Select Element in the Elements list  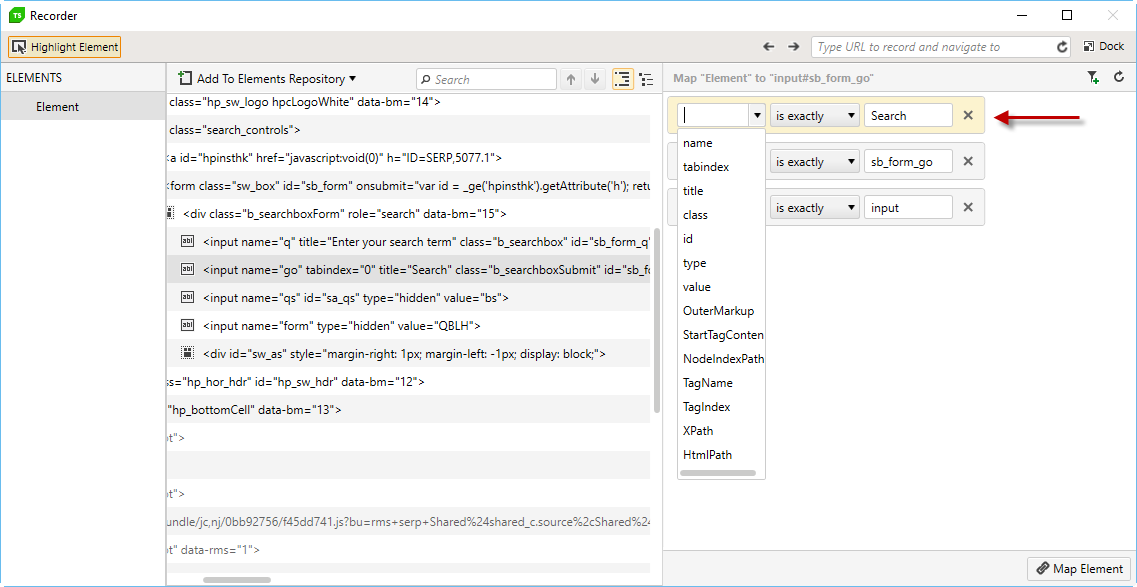[x=83, y=107]
